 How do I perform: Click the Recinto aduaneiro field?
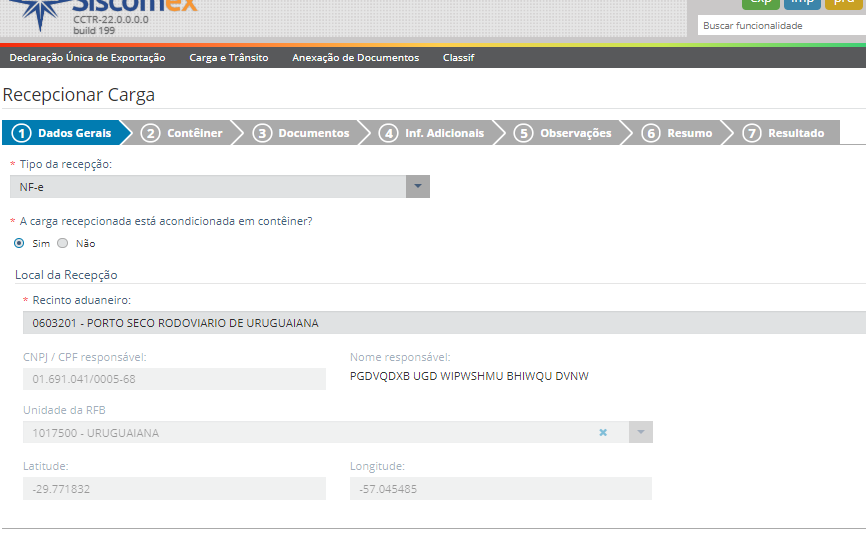point(444,323)
